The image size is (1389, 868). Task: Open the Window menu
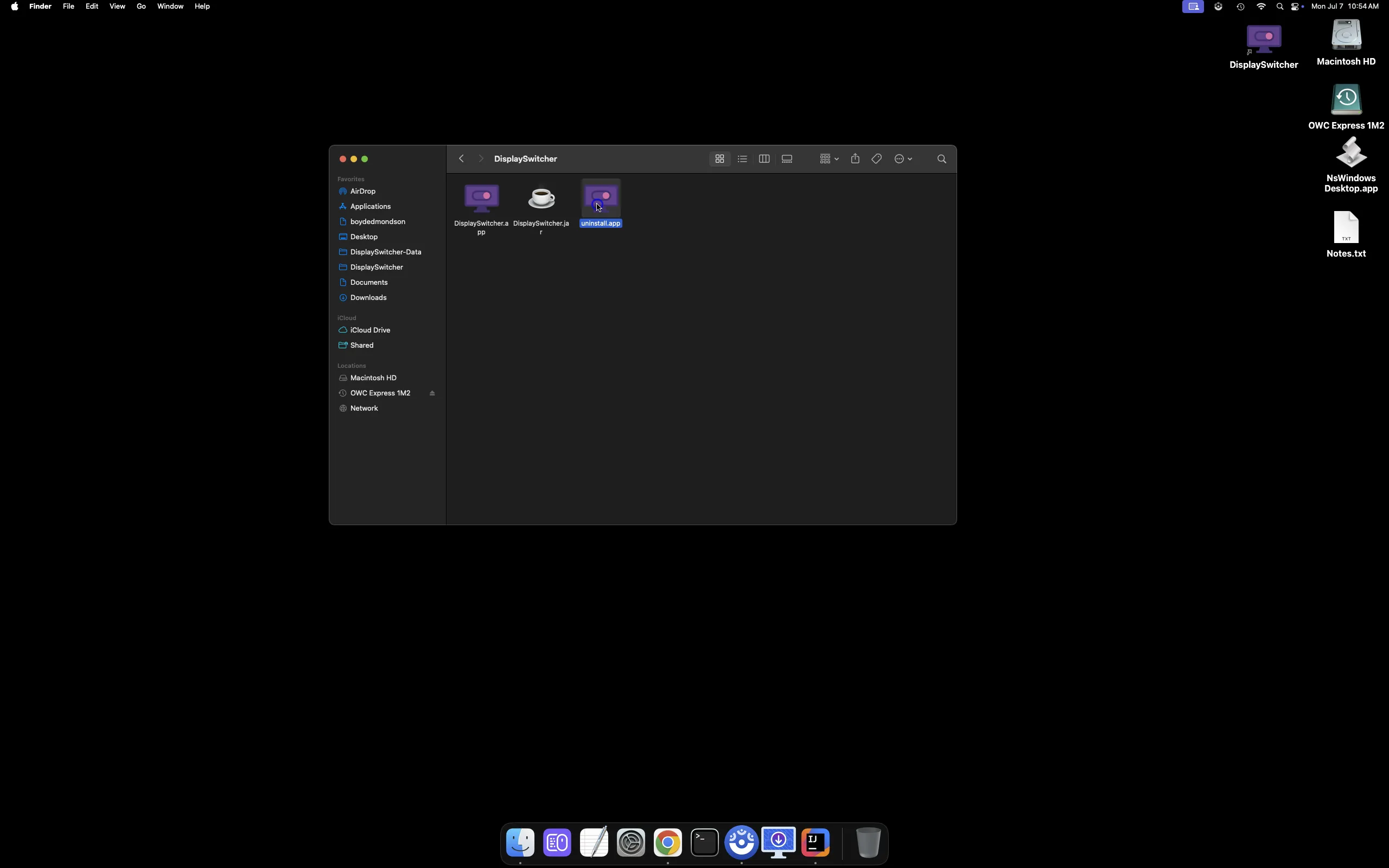[170, 7]
